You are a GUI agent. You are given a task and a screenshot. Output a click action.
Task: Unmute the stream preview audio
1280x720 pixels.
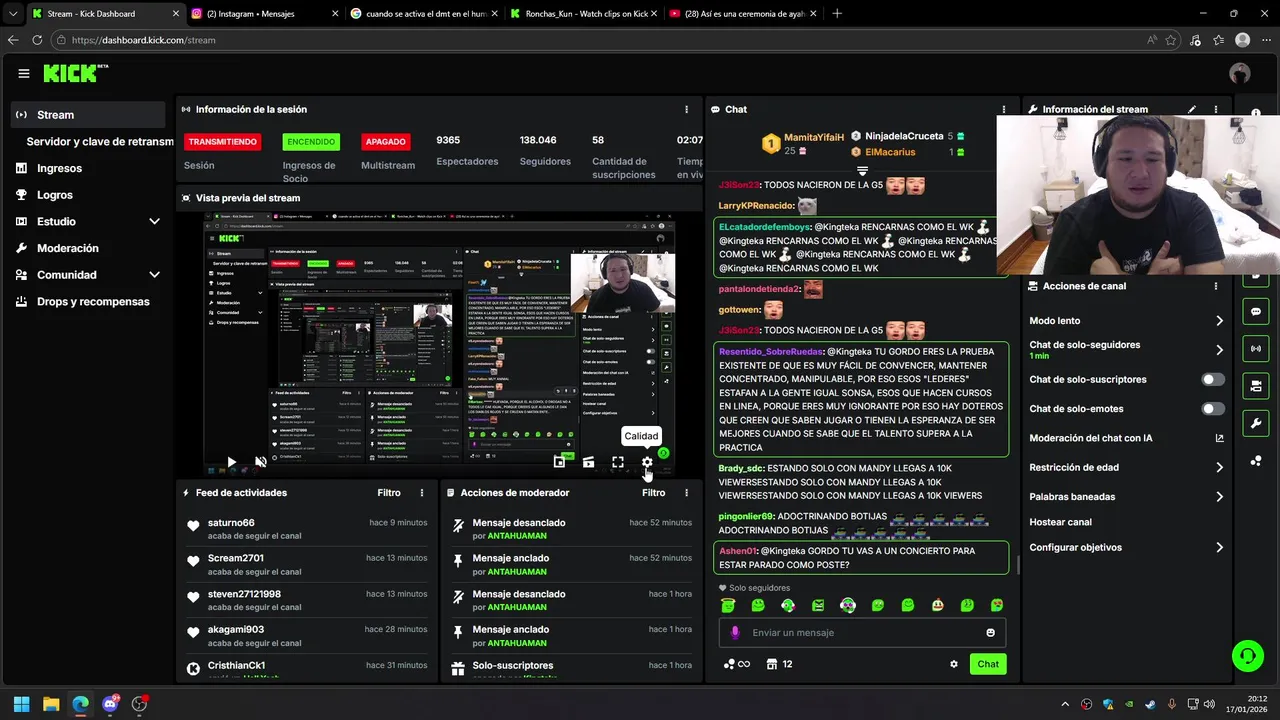point(261,462)
